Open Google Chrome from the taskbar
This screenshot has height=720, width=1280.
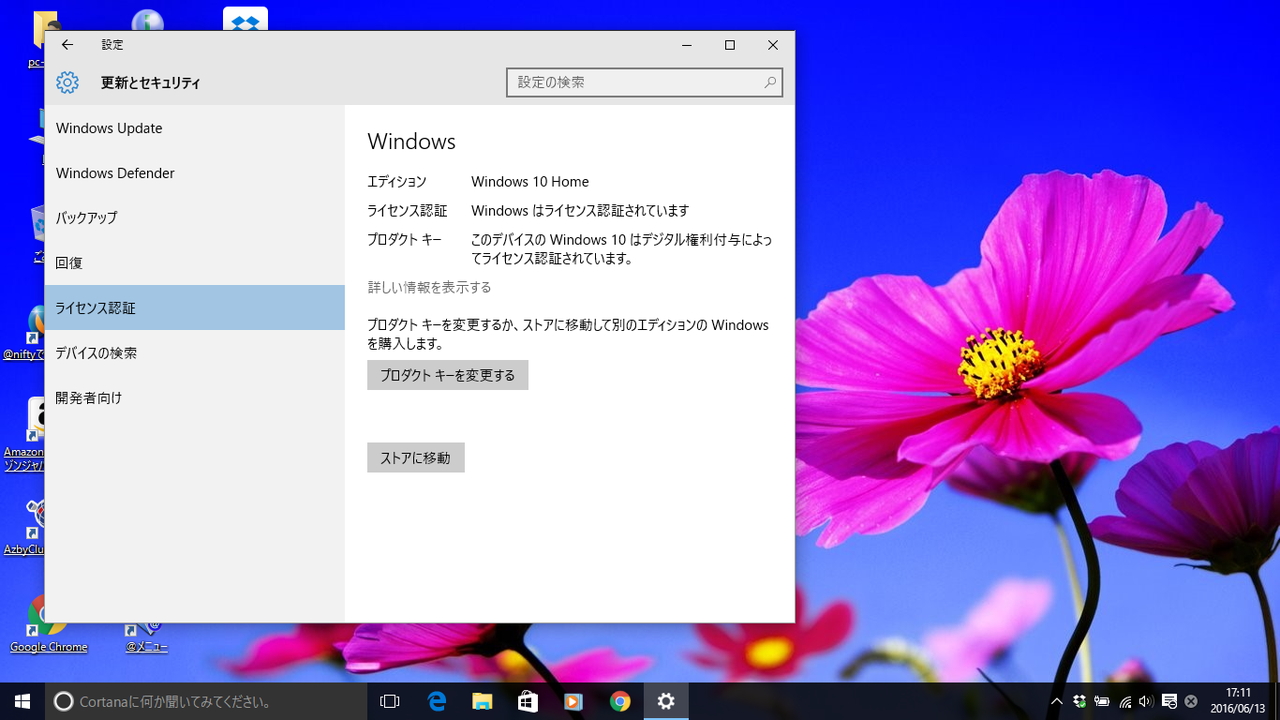coord(620,701)
